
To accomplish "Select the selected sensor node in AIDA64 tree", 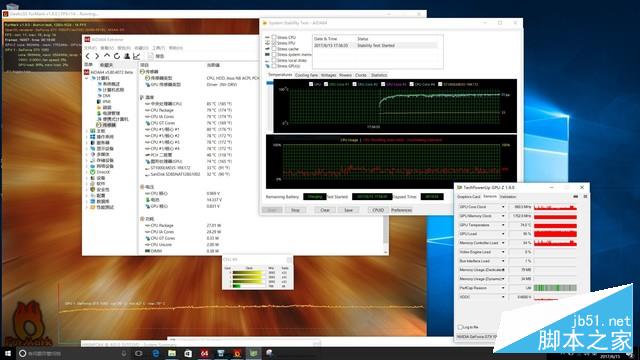I will [x=107, y=125].
